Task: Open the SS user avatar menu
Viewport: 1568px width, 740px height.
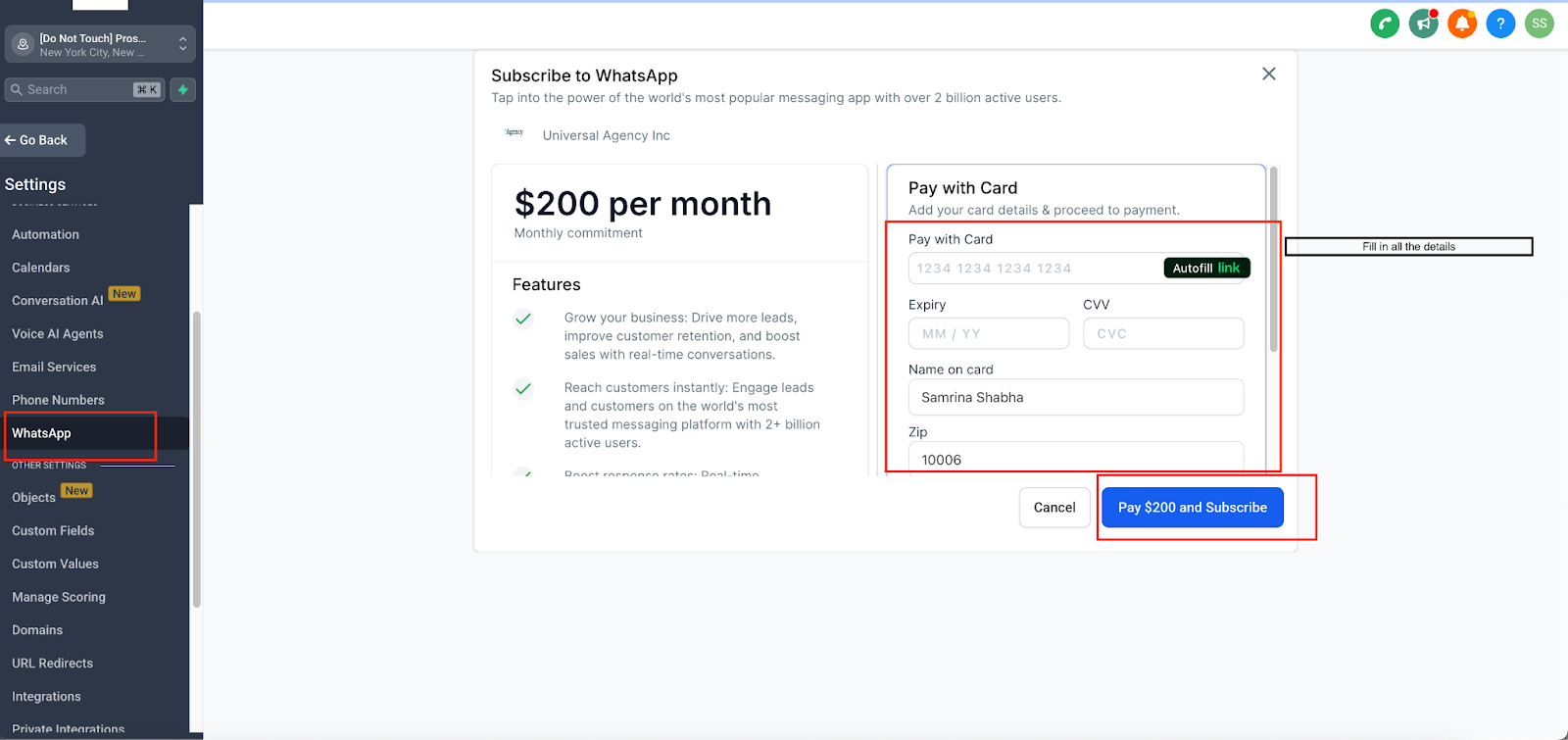Action: (1540, 24)
